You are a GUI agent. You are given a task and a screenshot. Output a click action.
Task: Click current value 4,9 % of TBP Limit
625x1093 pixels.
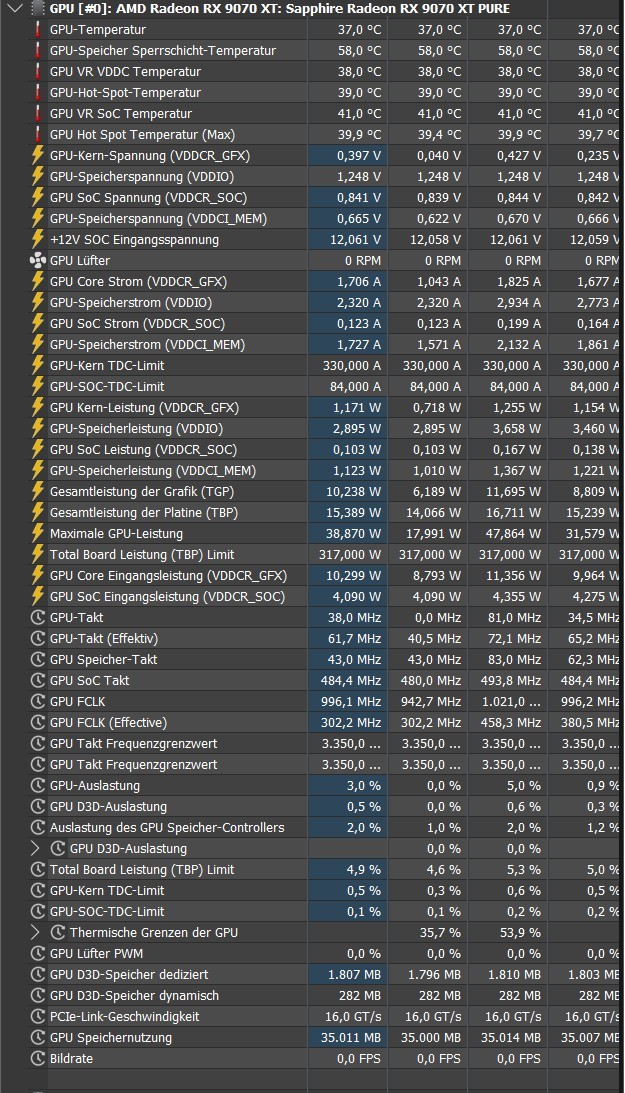coord(364,869)
